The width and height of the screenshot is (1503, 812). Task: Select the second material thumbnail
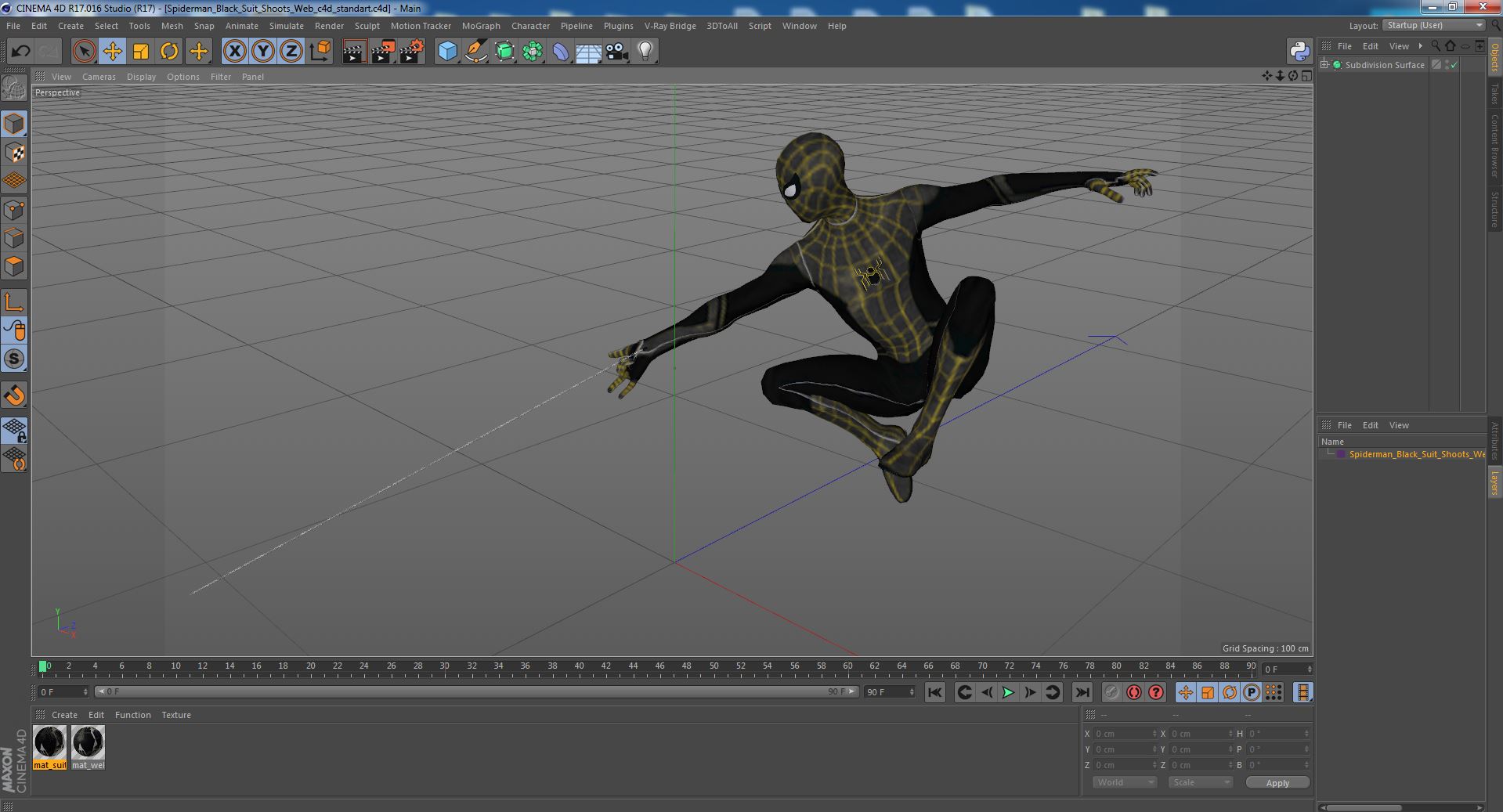(x=88, y=747)
